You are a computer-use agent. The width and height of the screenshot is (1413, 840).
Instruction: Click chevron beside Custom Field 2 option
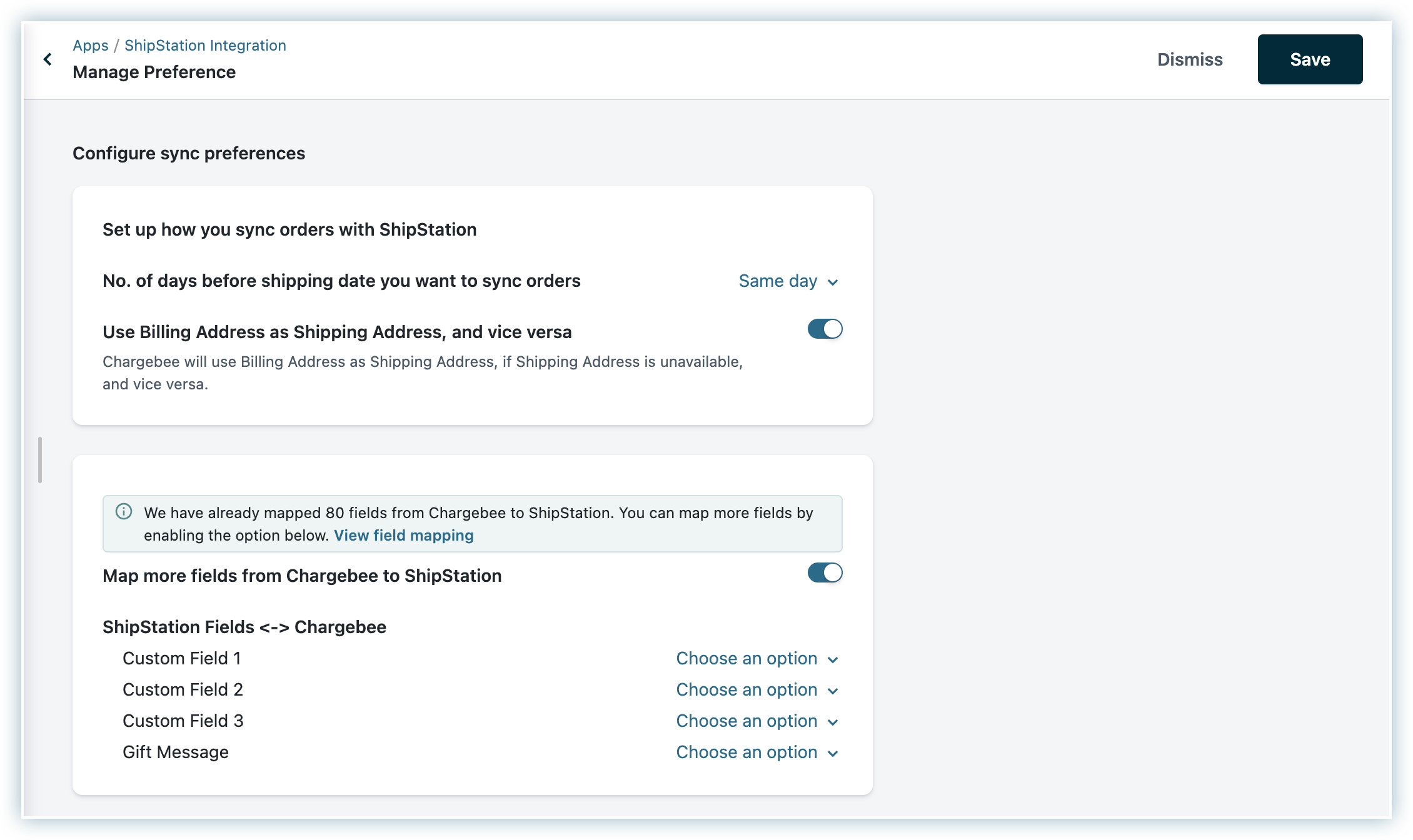(833, 691)
